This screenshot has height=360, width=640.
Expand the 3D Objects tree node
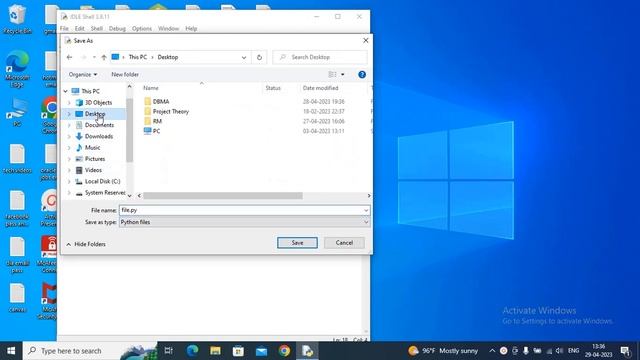click(x=69, y=103)
